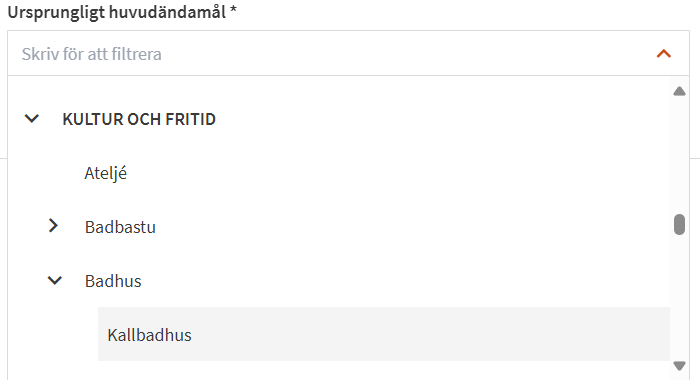Click the blank area right of Ateljé
The image size is (700, 380).
397,173
